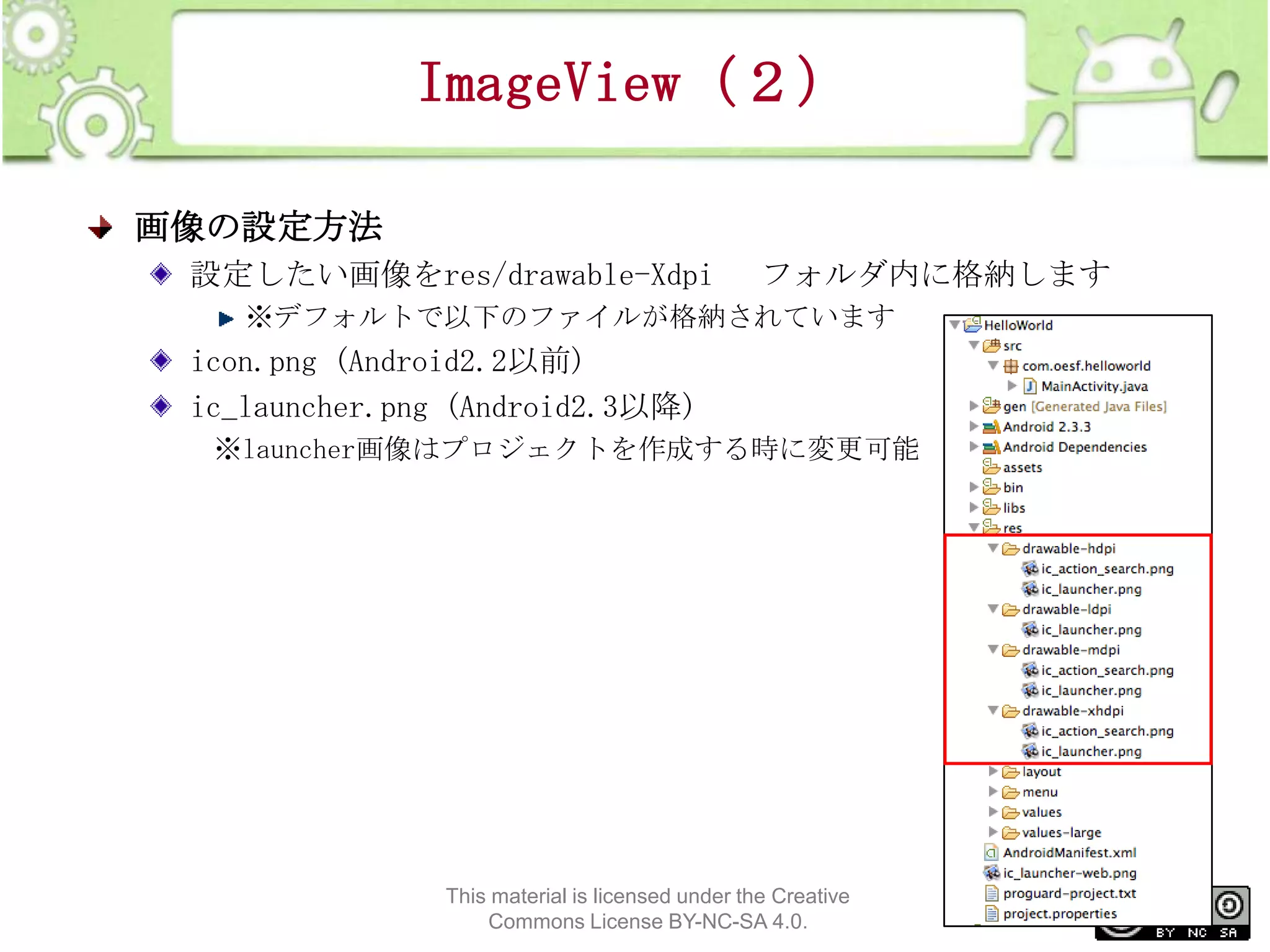Click the ImageView (2) slide title
This screenshot has height=952, width=1270.
(x=619, y=82)
